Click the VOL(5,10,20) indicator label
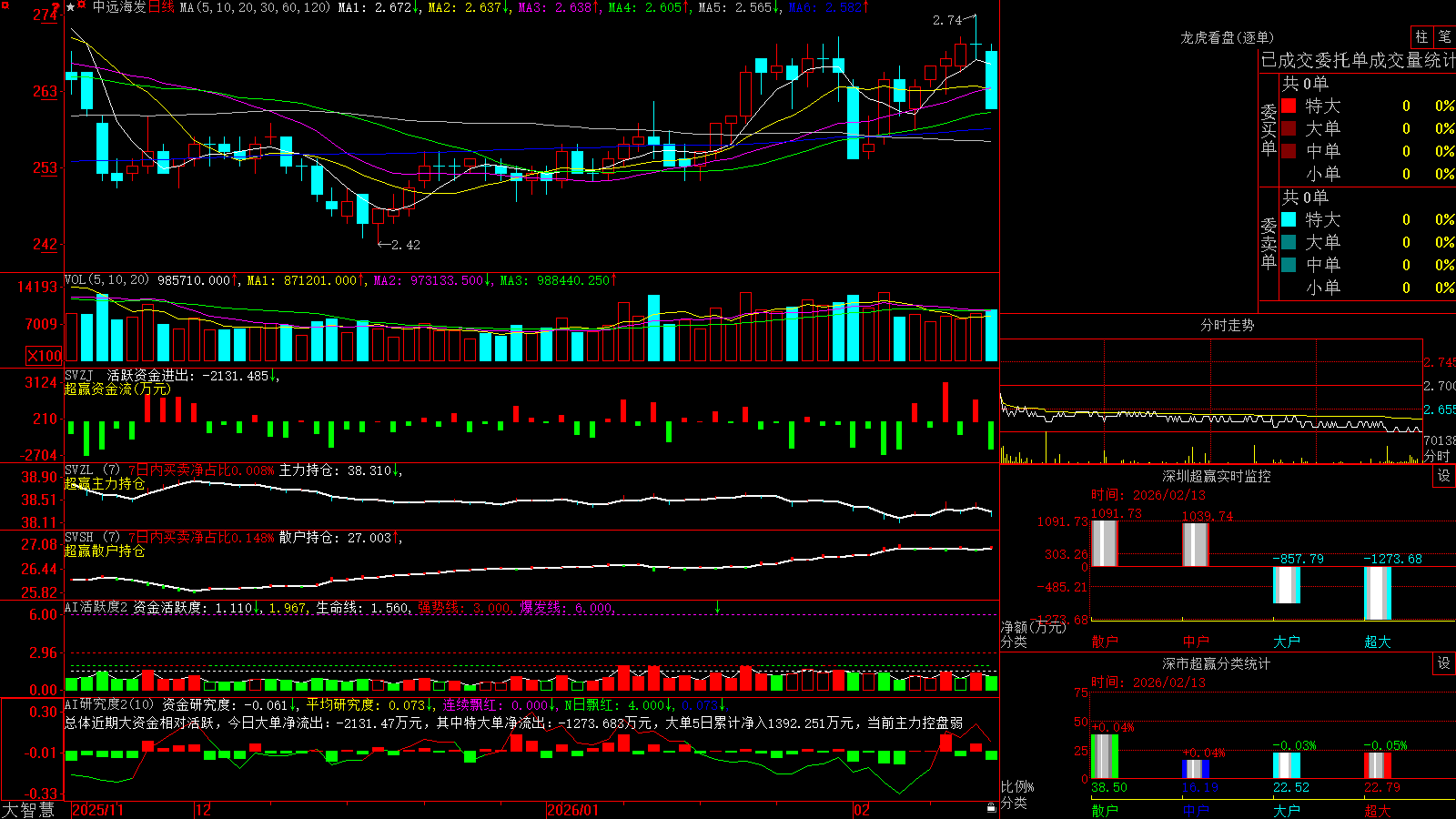Screen dimensions: 1456x819 pos(106,280)
